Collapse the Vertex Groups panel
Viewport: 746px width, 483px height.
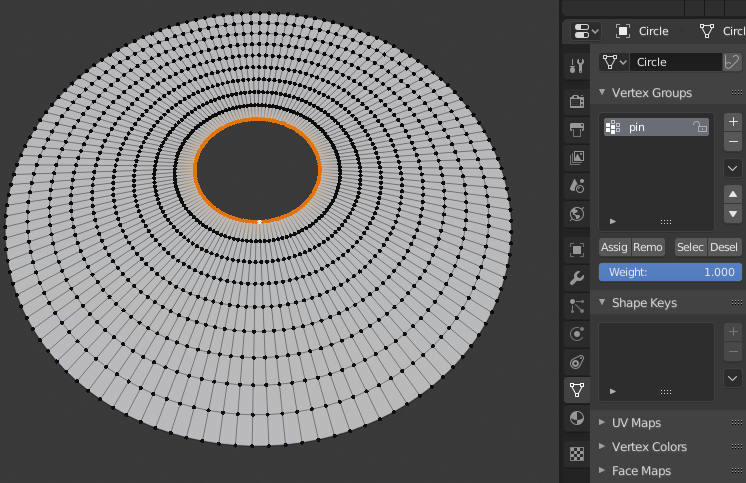tap(602, 92)
